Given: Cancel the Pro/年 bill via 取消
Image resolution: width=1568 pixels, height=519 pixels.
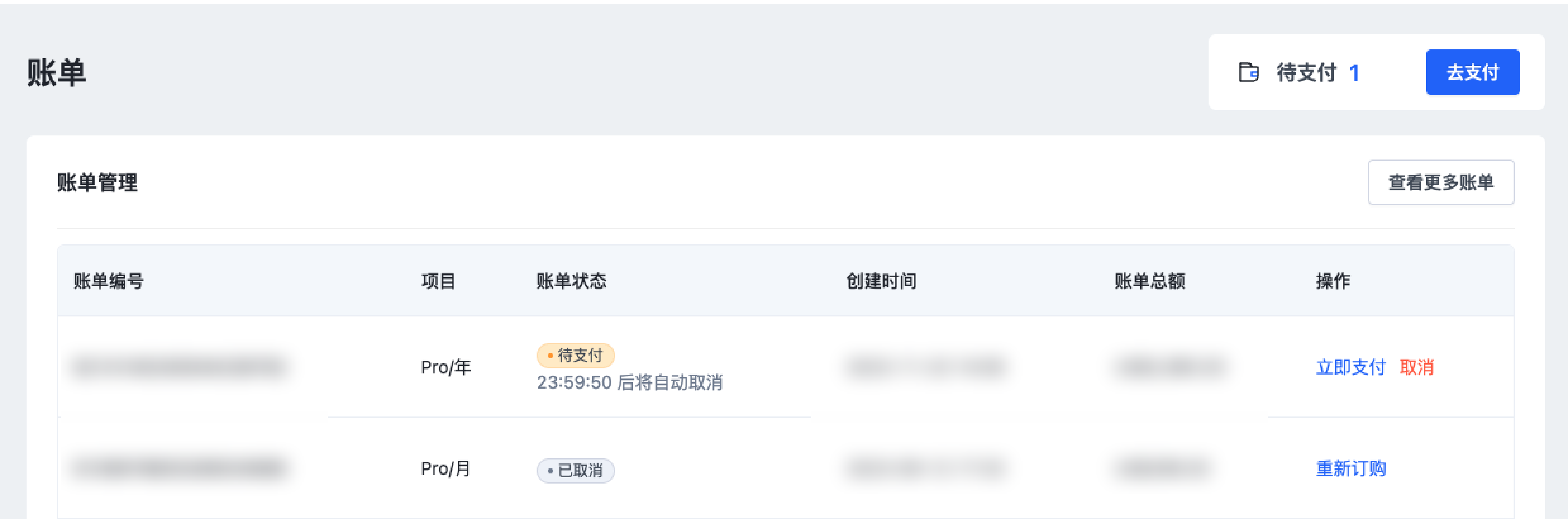Looking at the screenshot, I should point(1416,367).
